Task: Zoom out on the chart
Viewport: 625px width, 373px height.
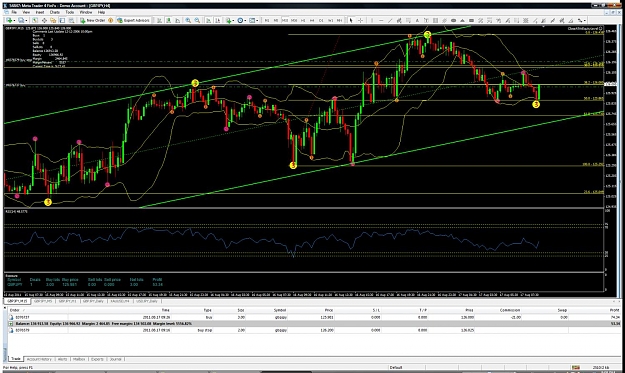Action: tap(197, 20)
